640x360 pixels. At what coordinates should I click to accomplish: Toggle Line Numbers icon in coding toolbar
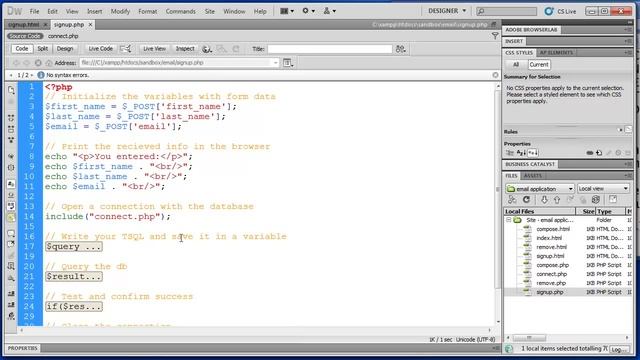tap(11, 184)
